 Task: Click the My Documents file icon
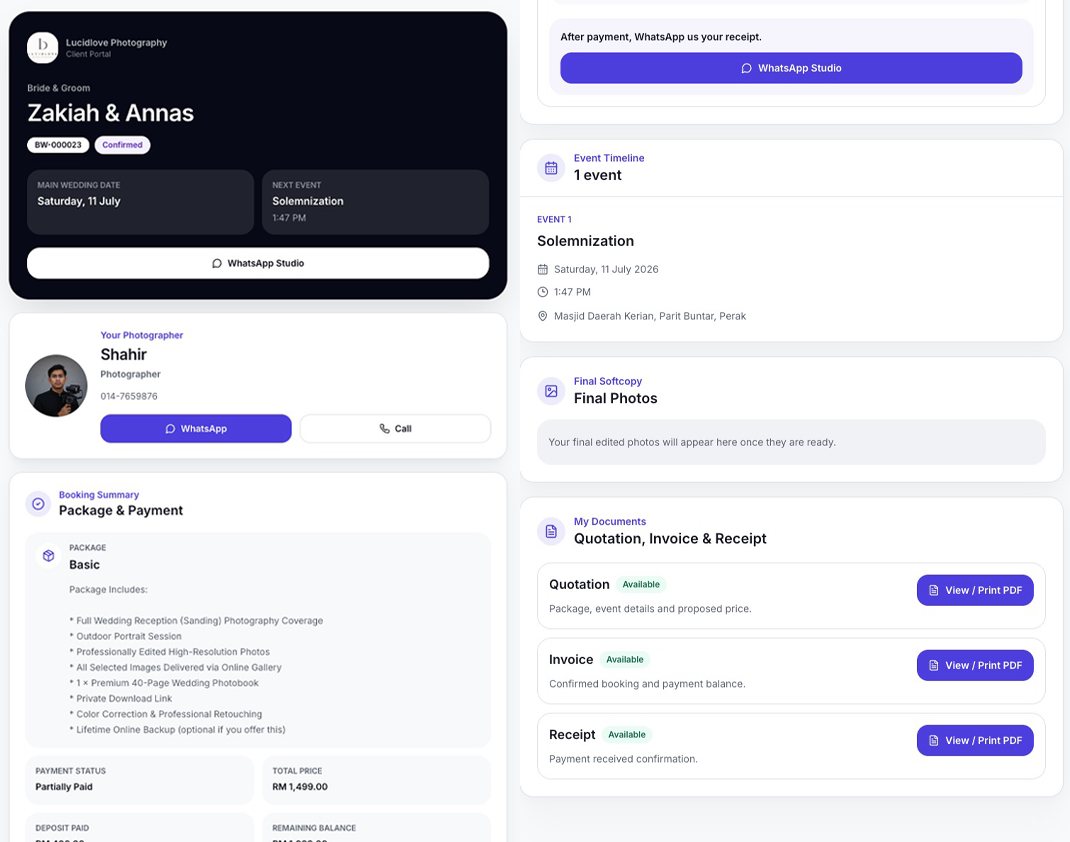(x=551, y=532)
